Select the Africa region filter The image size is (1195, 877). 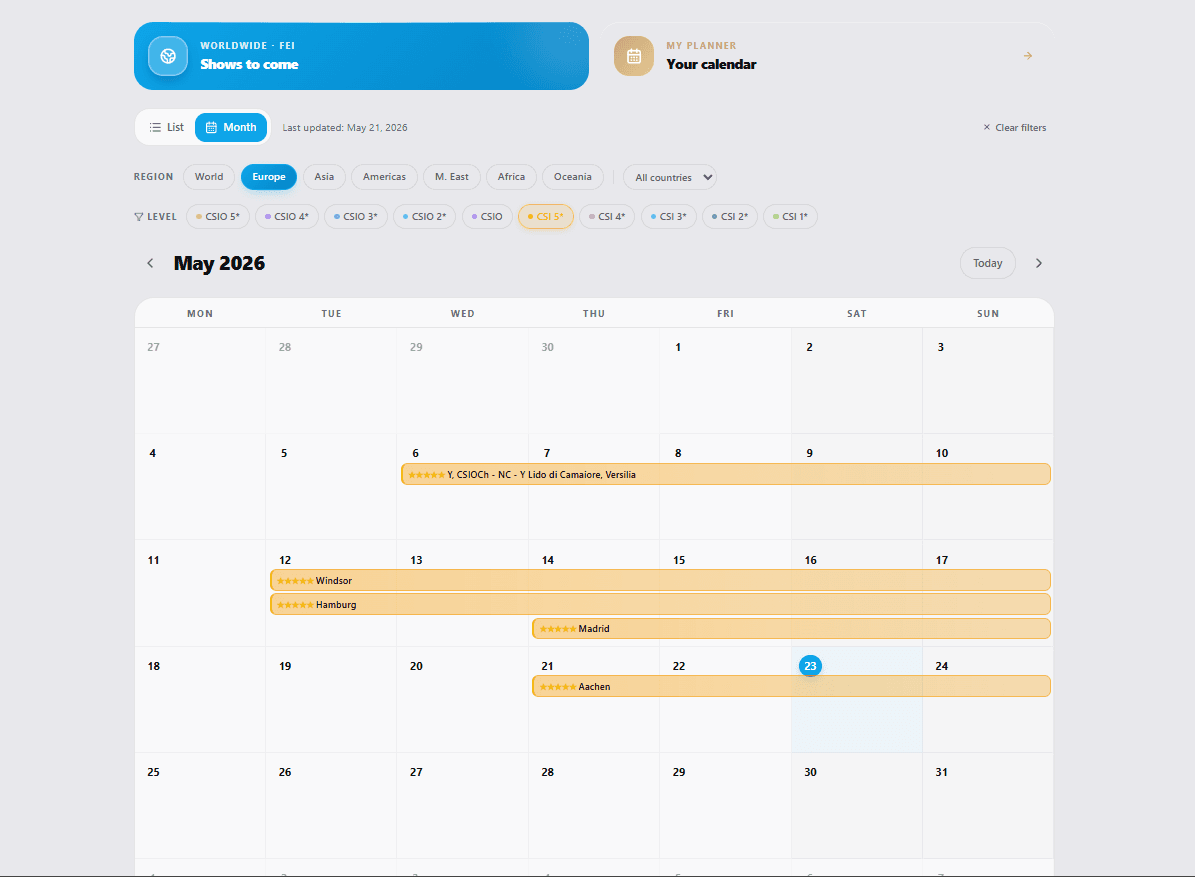(x=511, y=177)
